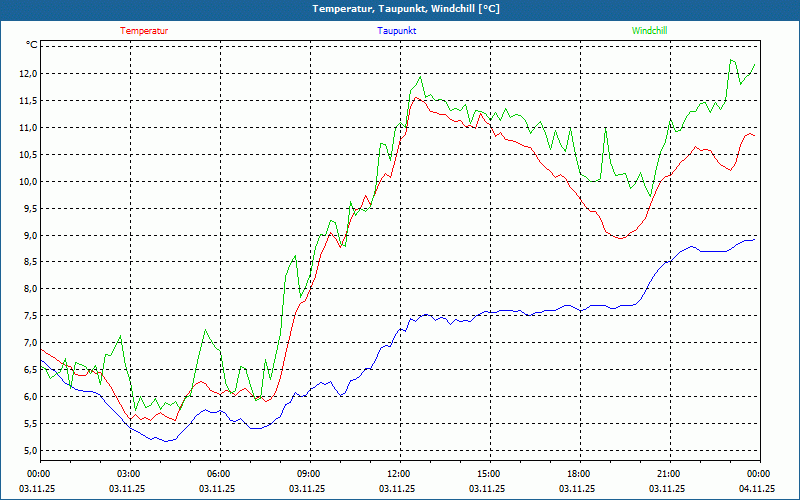Click the chart title "Temperatur, Taupunkt, Windchill [°C]"
This screenshot has height=500, width=800.
point(405,9)
